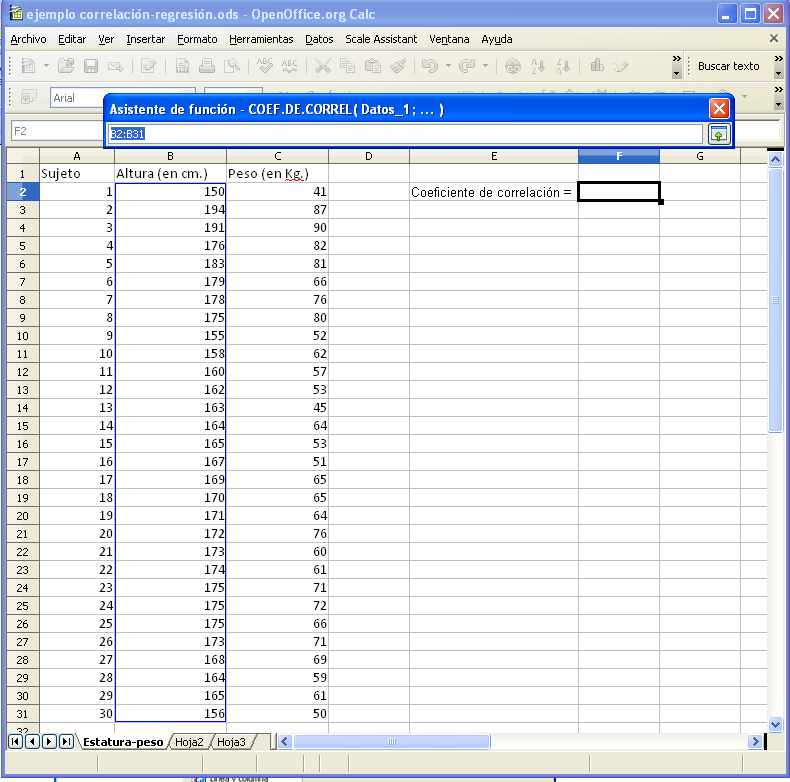
Task: Switch to the Hoja2 sheet tab
Action: [x=189, y=742]
